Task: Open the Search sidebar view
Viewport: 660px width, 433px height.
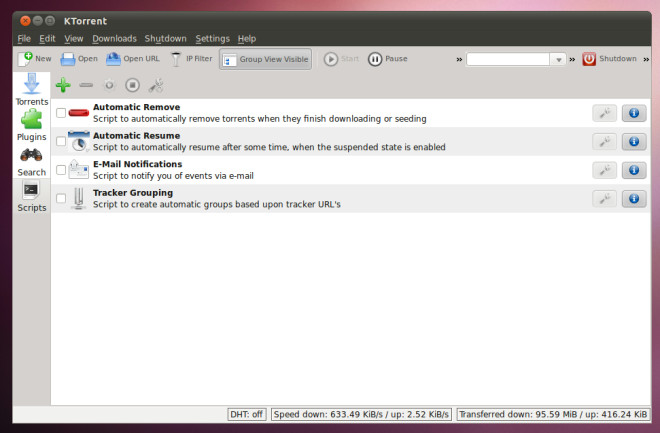Action: (x=32, y=162)
